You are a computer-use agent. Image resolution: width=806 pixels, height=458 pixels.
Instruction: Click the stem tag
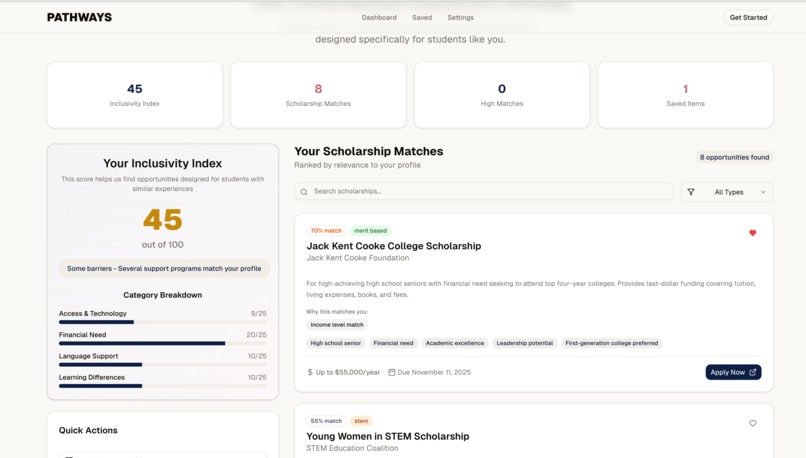point(361,421)
